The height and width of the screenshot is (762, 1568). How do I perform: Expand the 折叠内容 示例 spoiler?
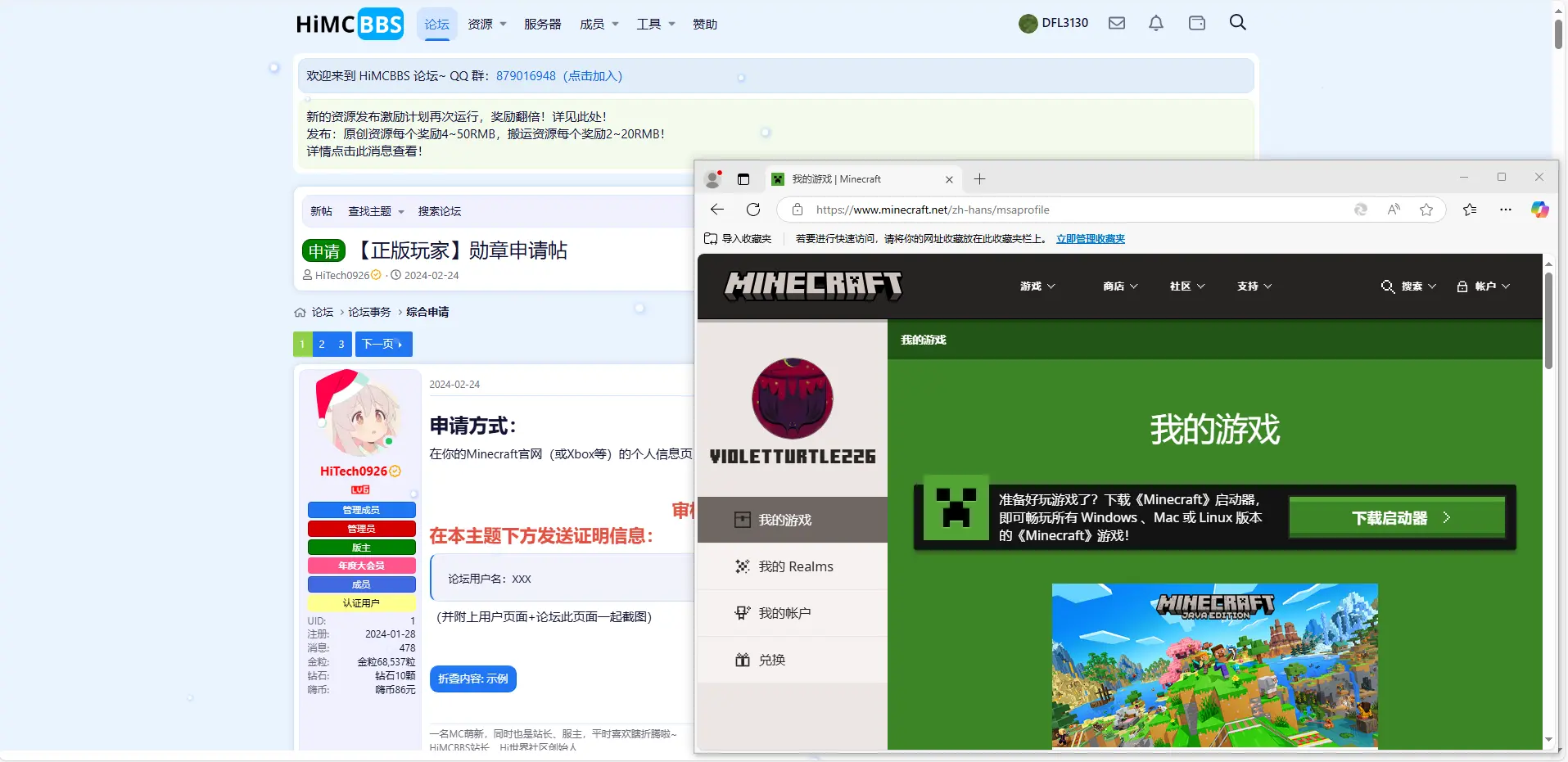click(472, 679)
